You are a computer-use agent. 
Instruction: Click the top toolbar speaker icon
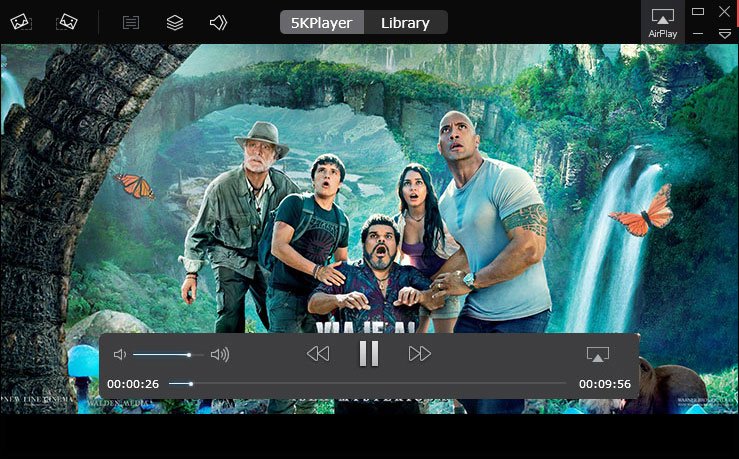pyautogui.click(x=218, y=22)
